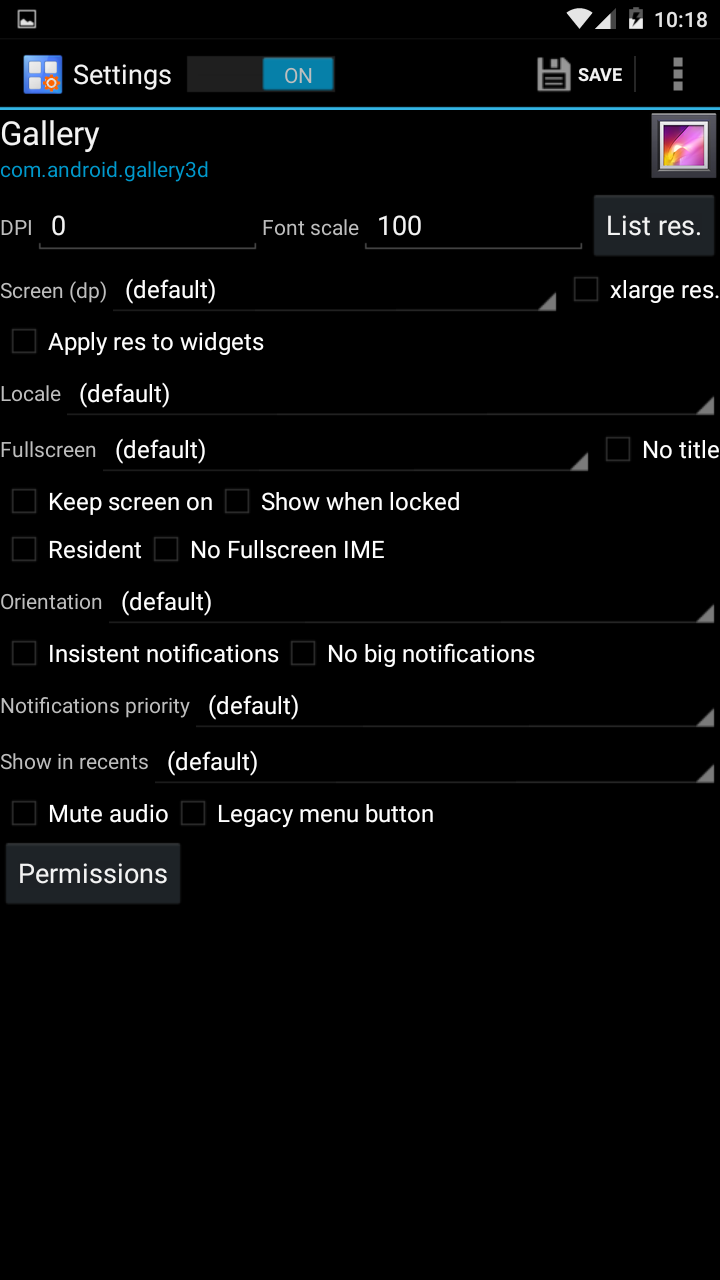Viewport: 720px width, 1280px height.
Task: Click the List res. button
Action: (654, 226)
